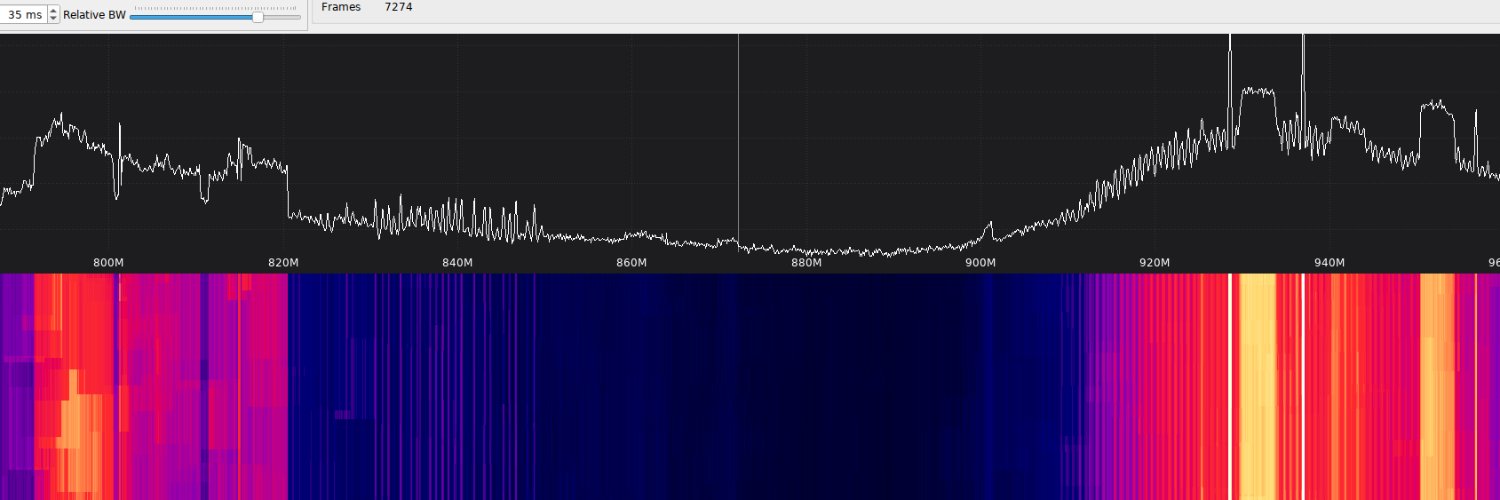
Task: Click the Relative BW label
Action: [x=94, y=15]
